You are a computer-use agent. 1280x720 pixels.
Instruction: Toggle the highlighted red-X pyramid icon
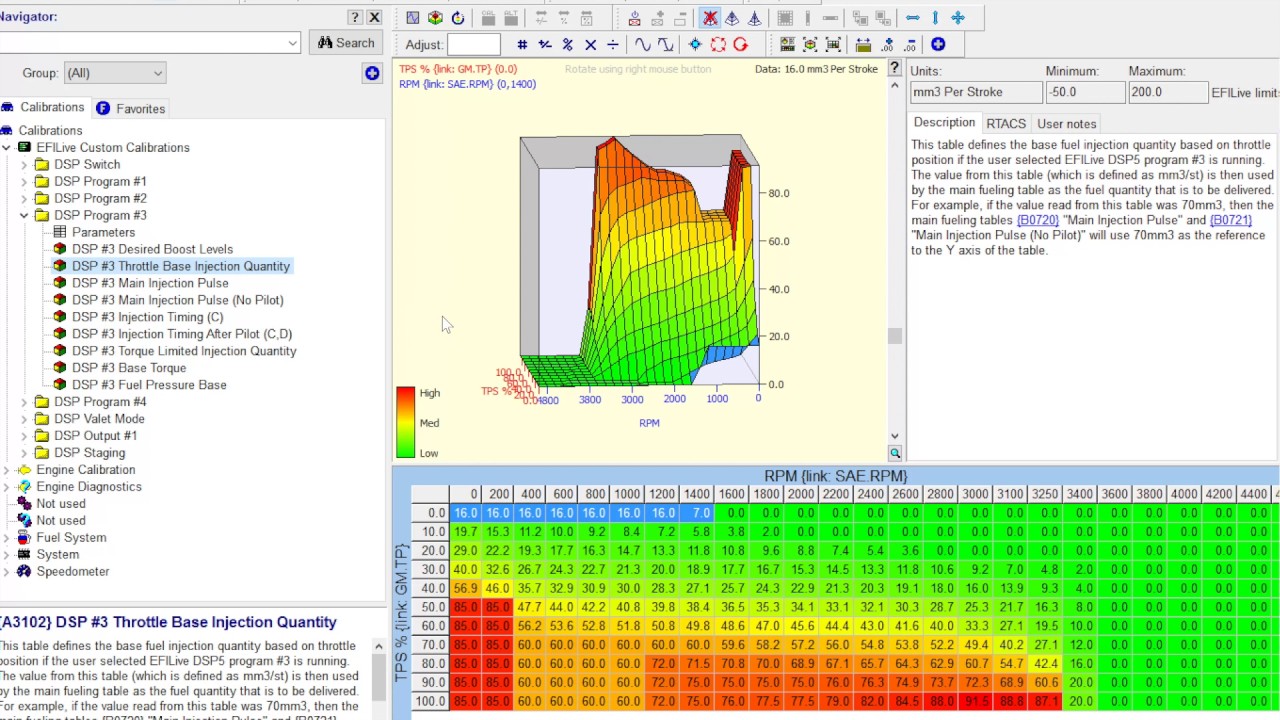point(710,18)
